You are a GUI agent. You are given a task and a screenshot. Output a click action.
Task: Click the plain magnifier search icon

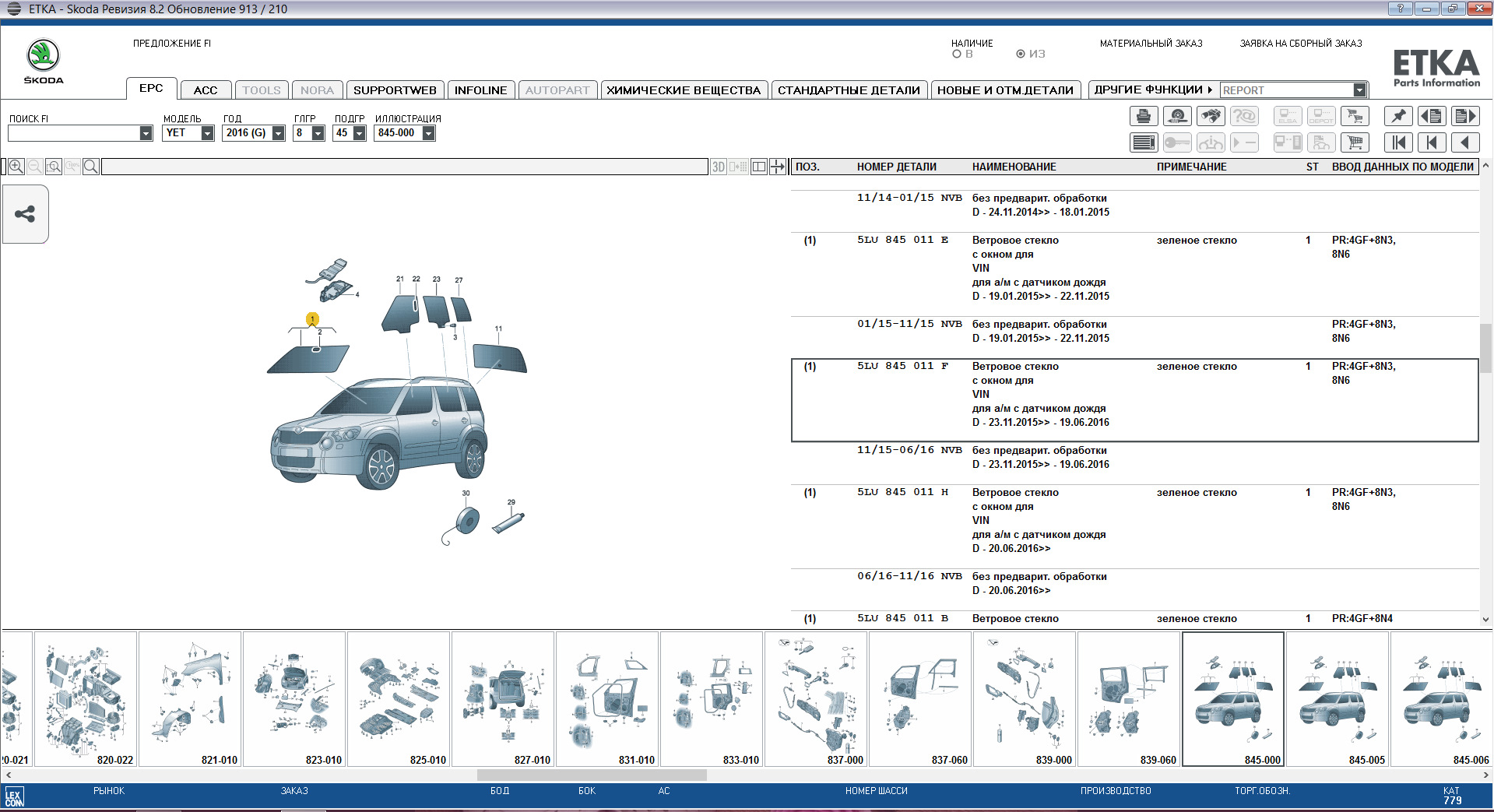(x=90, y=167)
